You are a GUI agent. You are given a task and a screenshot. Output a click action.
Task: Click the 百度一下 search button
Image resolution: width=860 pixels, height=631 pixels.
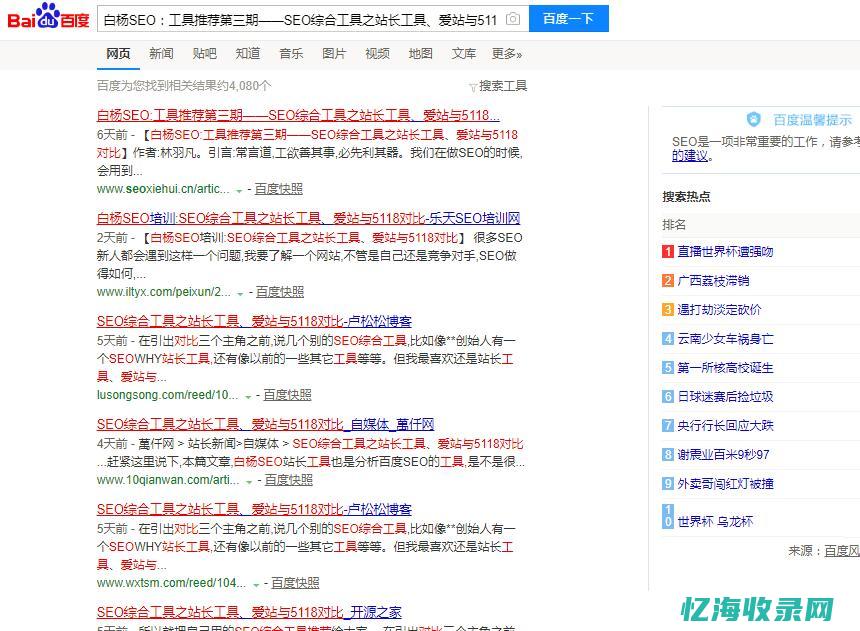568,19
